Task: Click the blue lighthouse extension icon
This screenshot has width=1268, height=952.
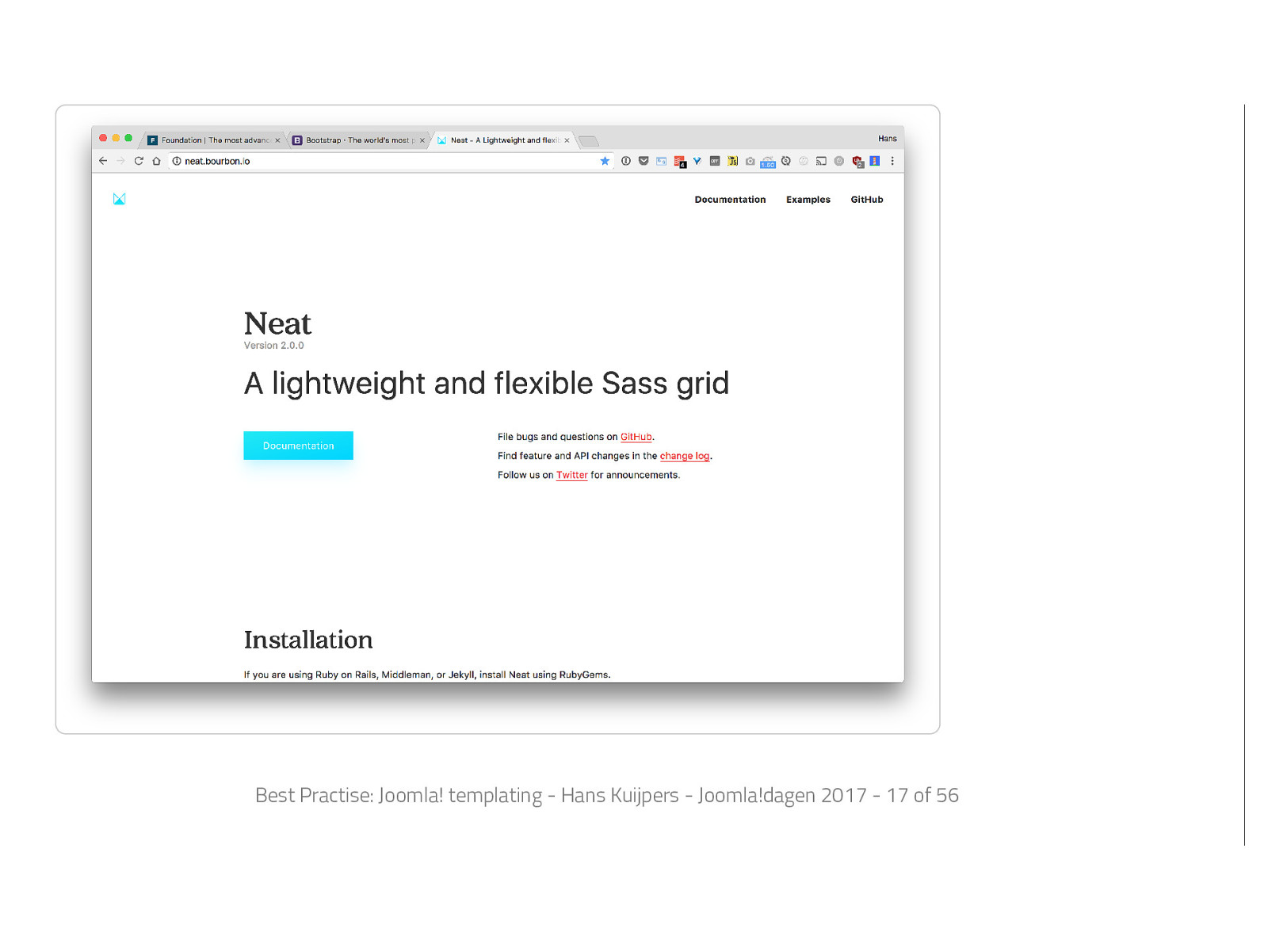Action: (x=875, y=161)
